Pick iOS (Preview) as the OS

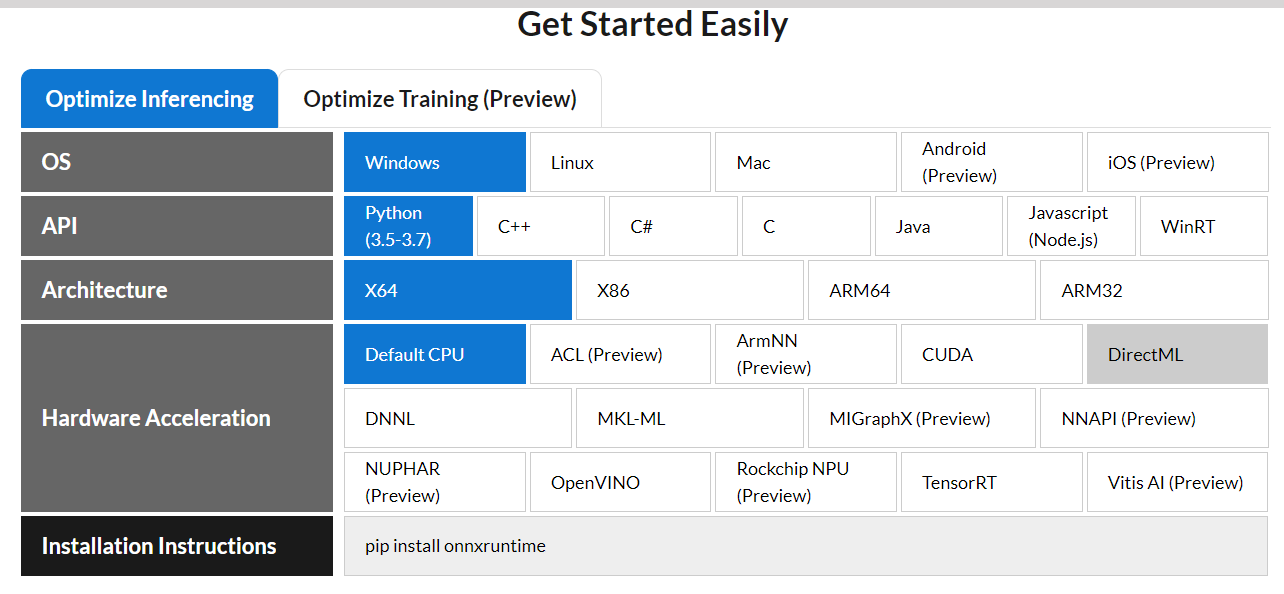click(x=1177, y=161)
